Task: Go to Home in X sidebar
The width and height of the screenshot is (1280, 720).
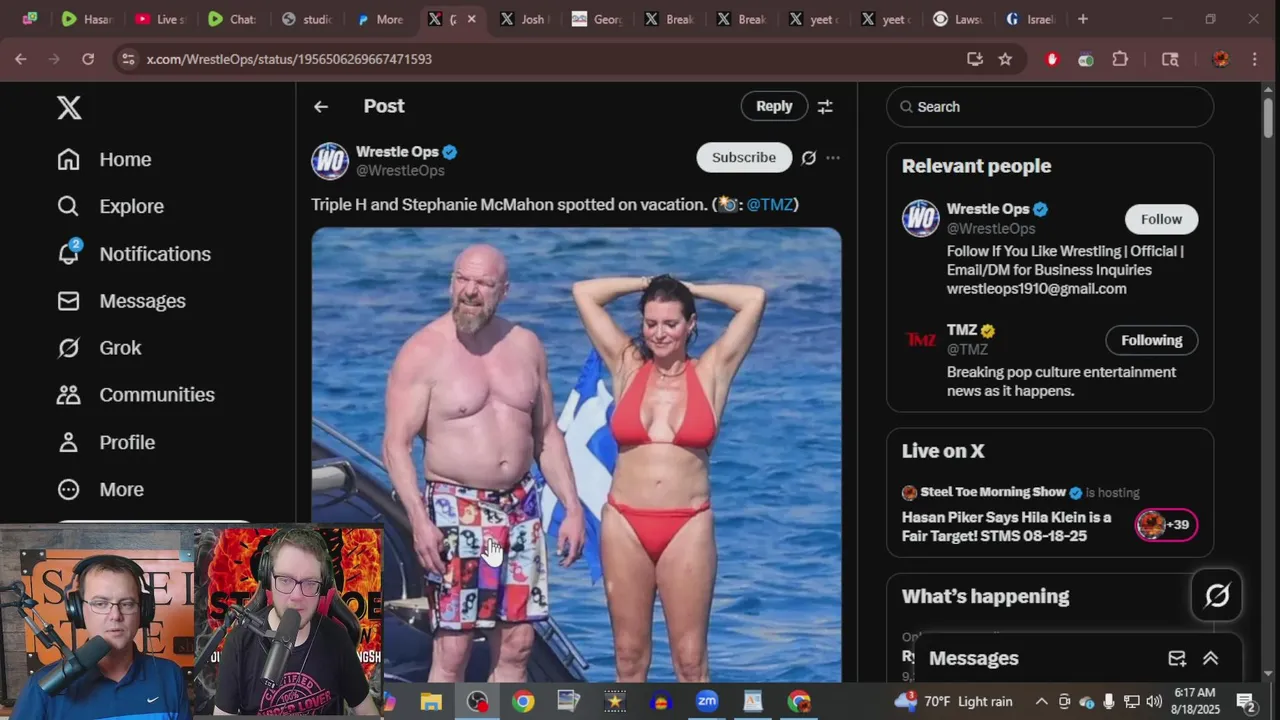Action: click(x=105, y=160)
